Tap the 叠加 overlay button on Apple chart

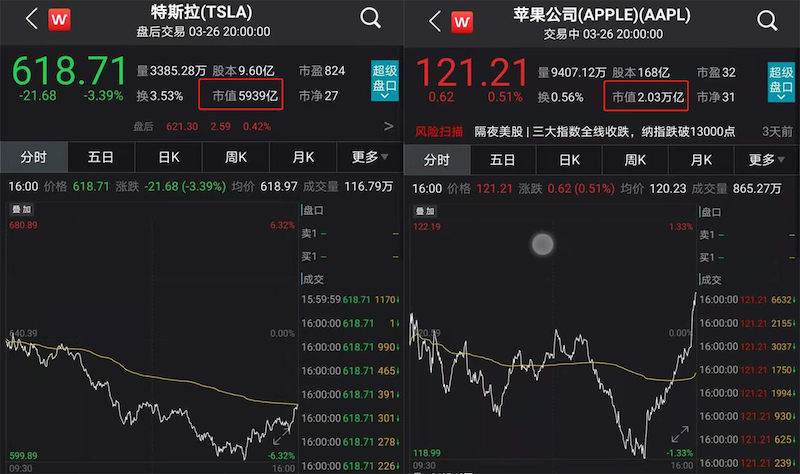[424, 211]
